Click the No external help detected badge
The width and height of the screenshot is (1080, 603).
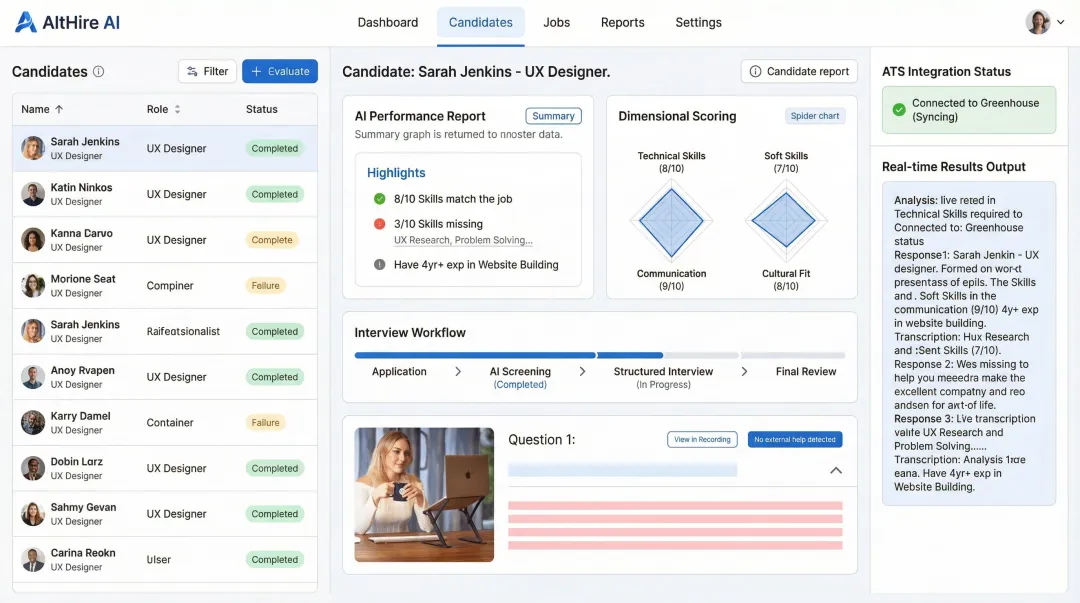pyautogui.click(x=795, y=439)
